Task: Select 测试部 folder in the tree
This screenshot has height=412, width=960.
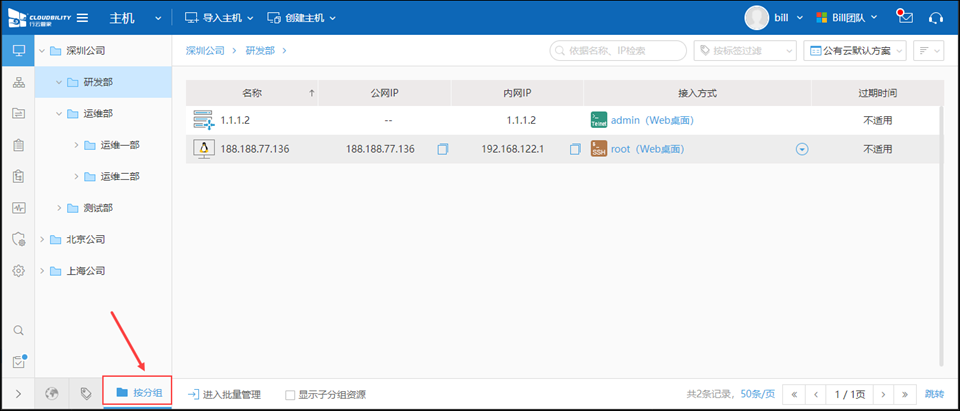Action: 98,208
